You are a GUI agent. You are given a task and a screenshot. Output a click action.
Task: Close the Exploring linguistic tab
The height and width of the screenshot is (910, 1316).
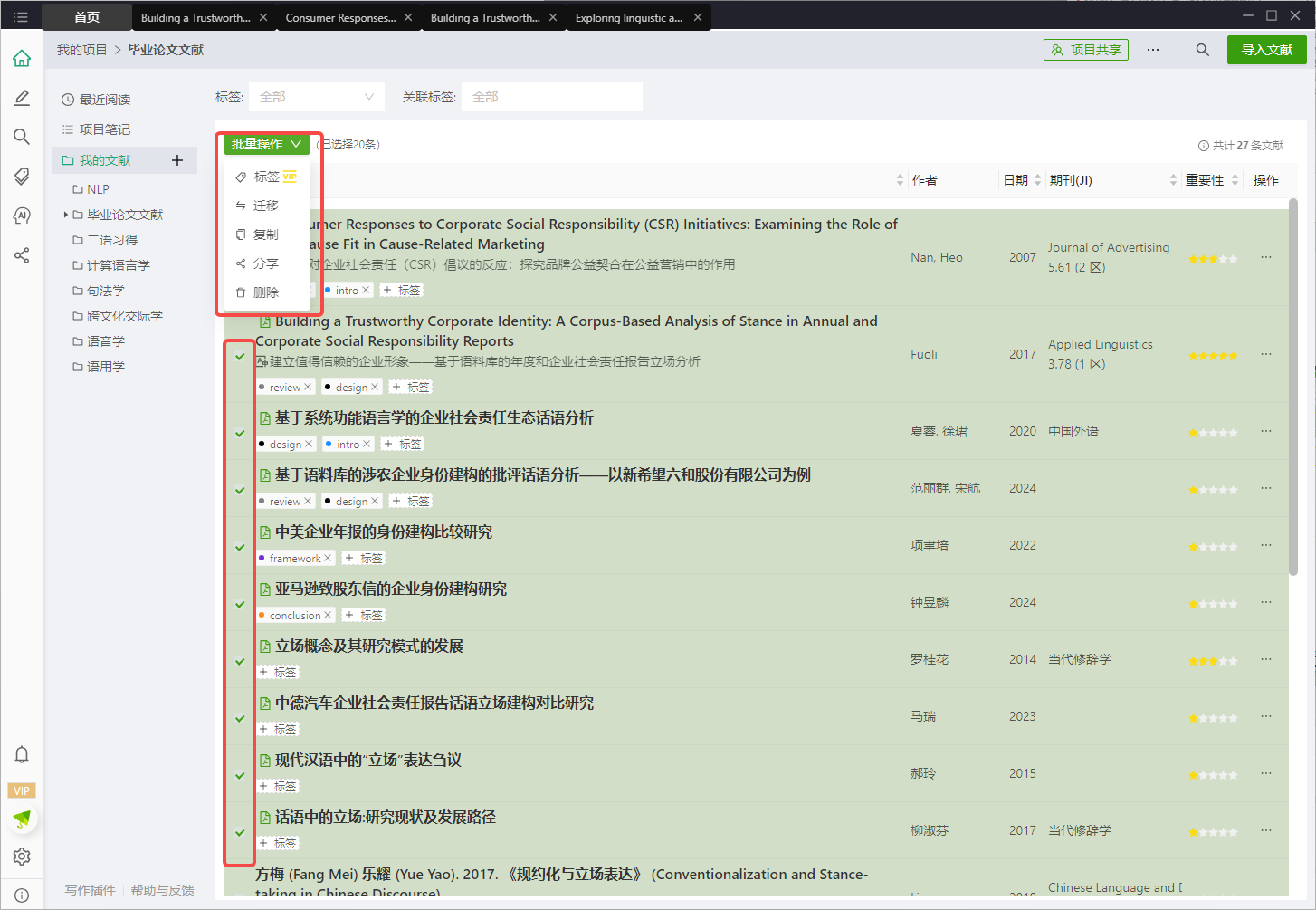pyautogui.click(x=698, y=17)
